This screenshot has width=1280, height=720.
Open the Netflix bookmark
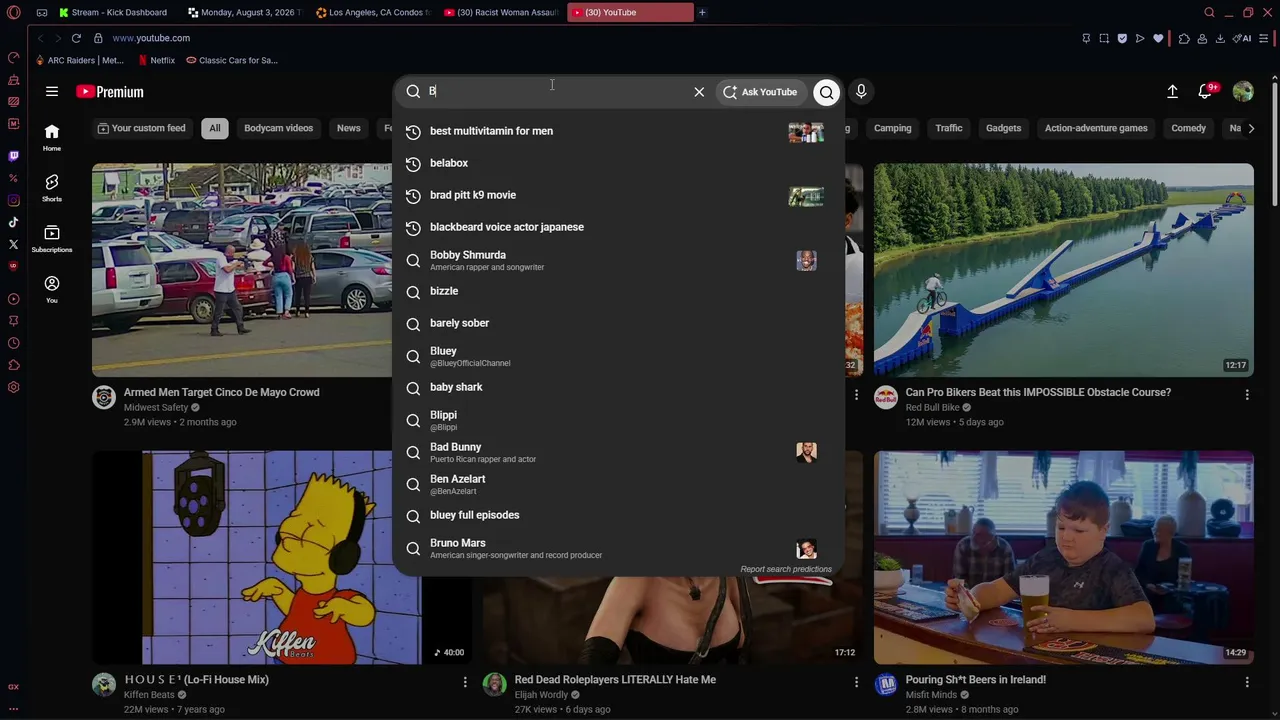pyautogui.click(x=156, y=60)
